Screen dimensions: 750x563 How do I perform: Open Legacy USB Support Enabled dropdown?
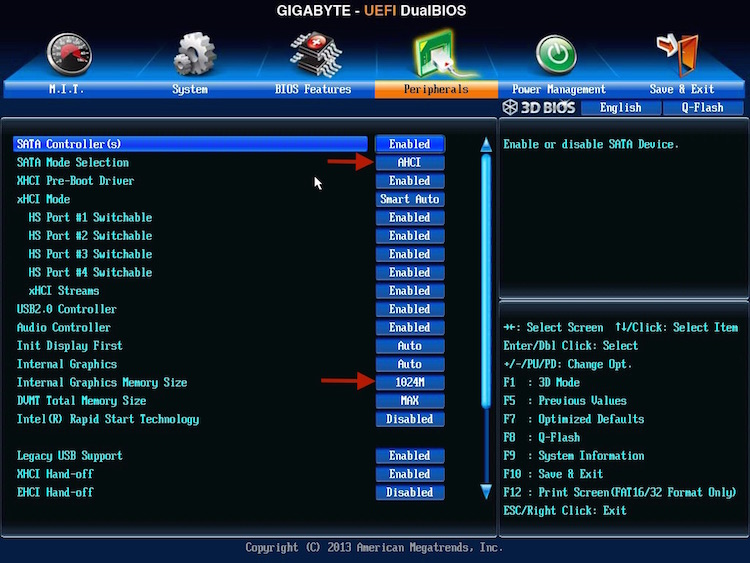tap(410, 456)
